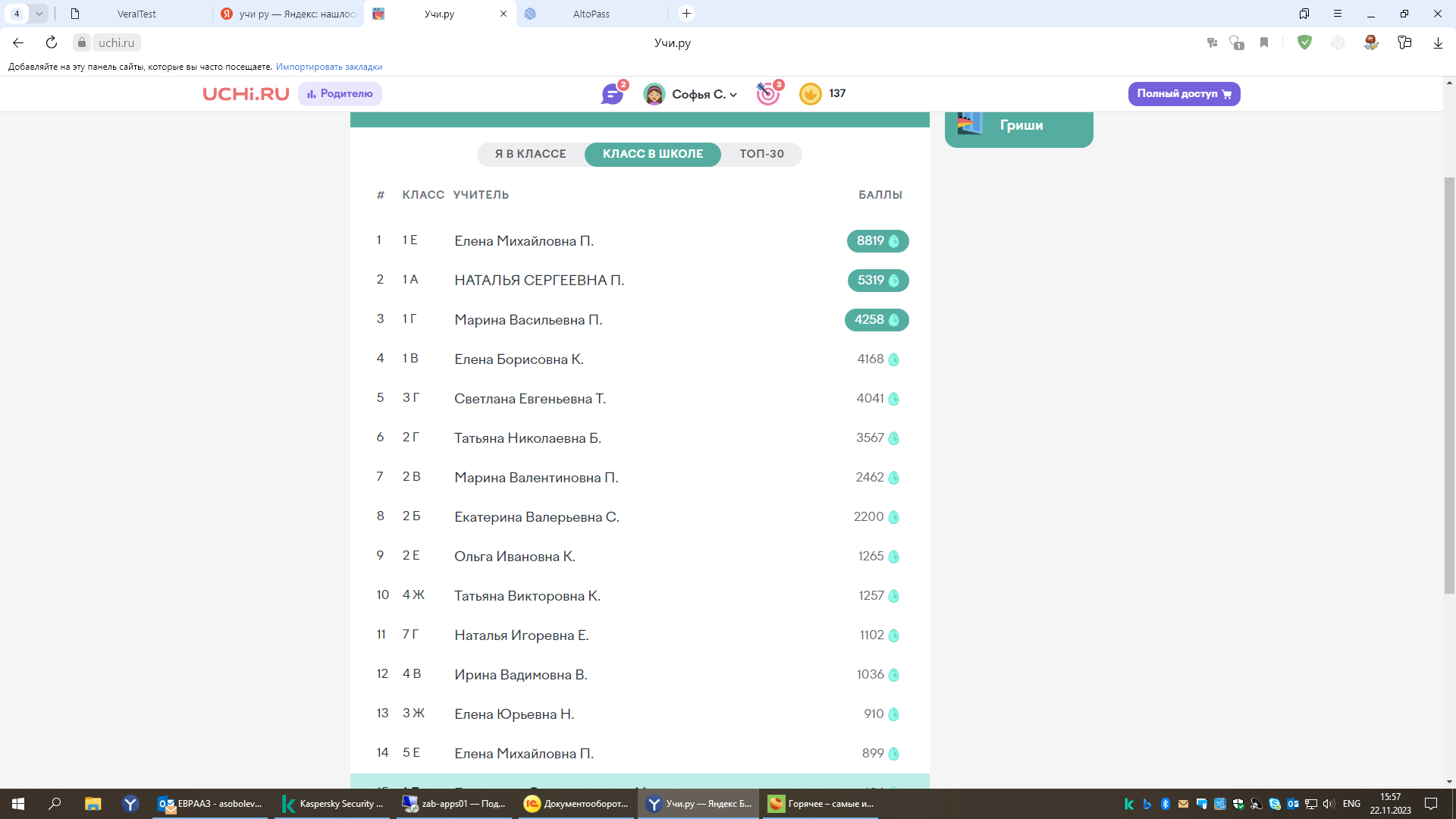Open the green Adguard shield extension

[x=1304, y=42]
